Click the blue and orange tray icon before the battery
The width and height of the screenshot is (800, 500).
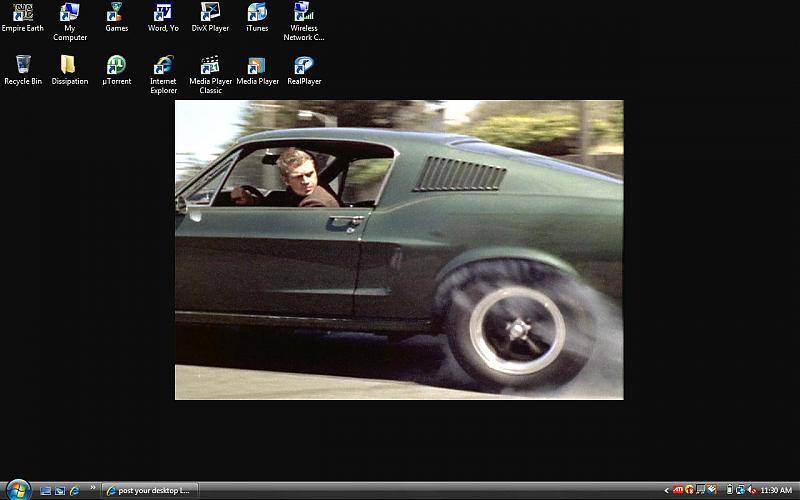[x=712, y=490]
